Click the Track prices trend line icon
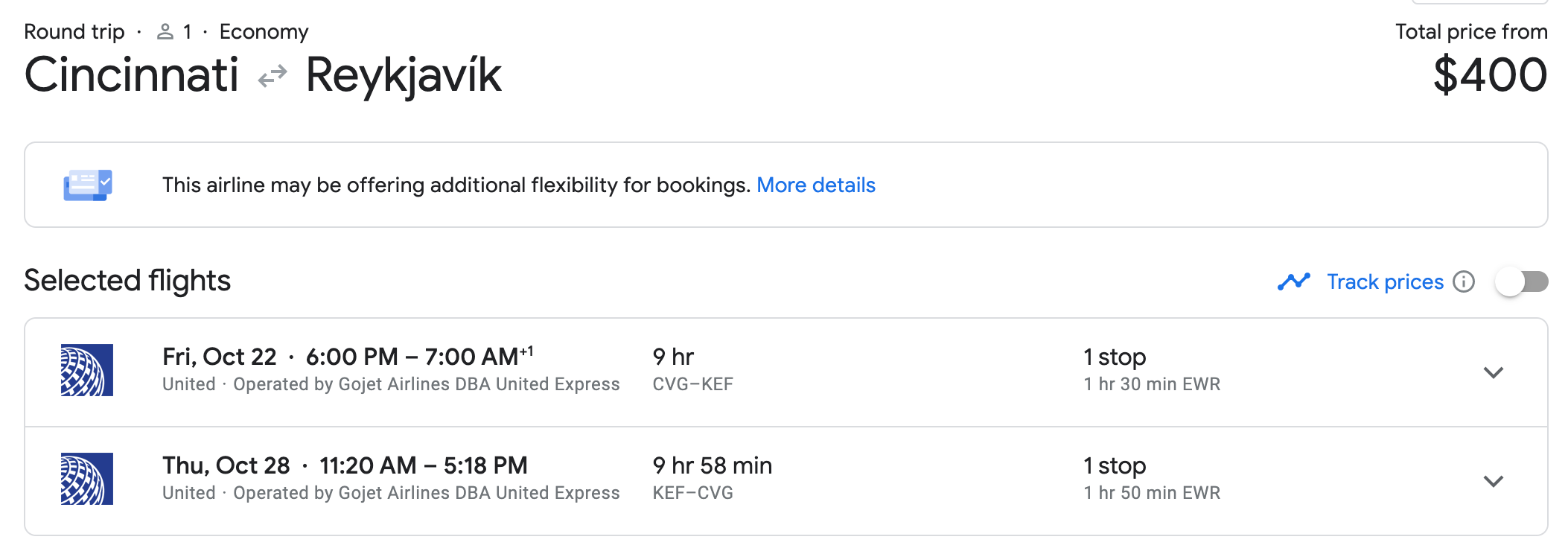The width and height of the screenshot is (1568, 557). coord(1293,281)
